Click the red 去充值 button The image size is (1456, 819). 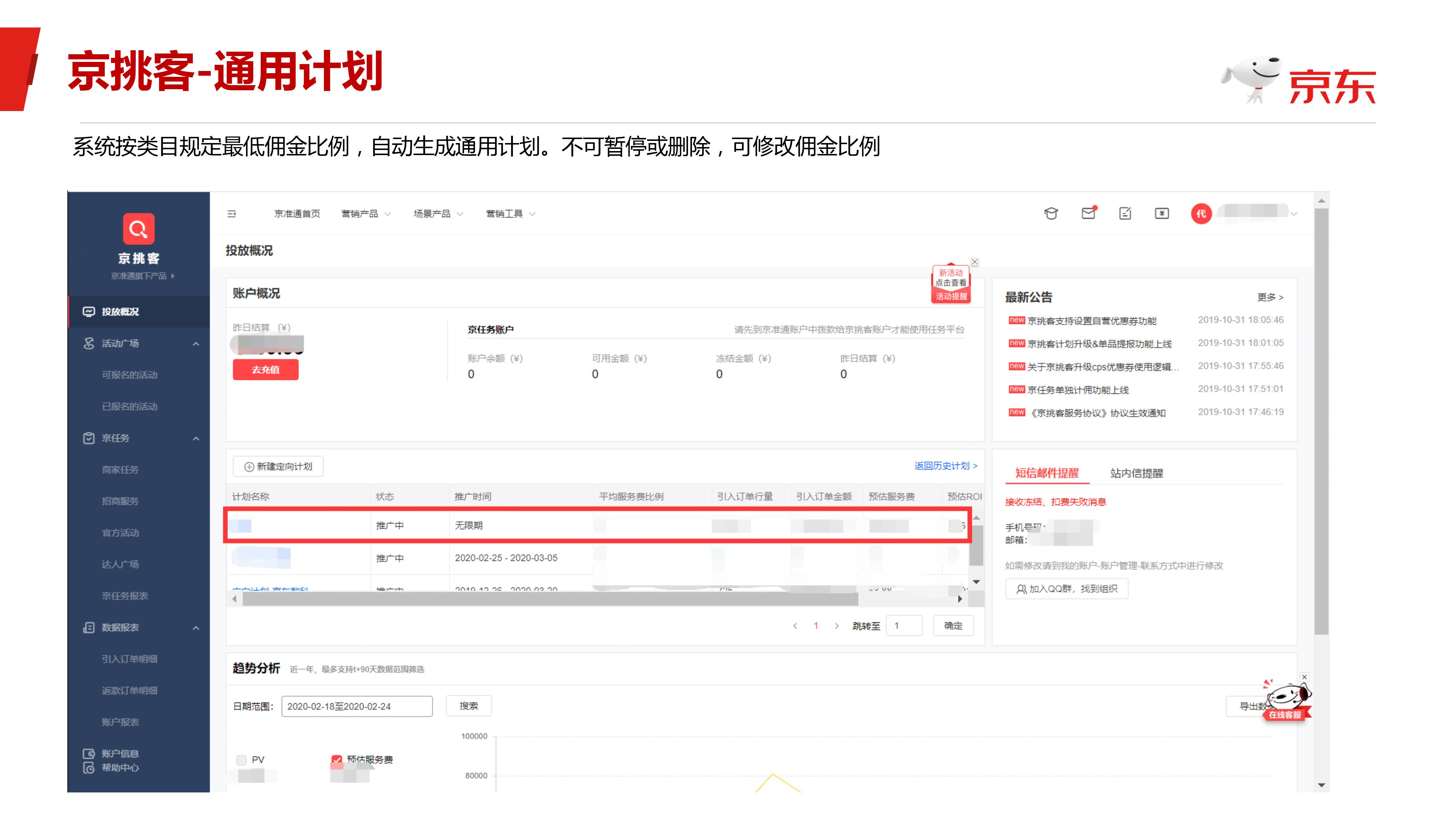point(266,370)
